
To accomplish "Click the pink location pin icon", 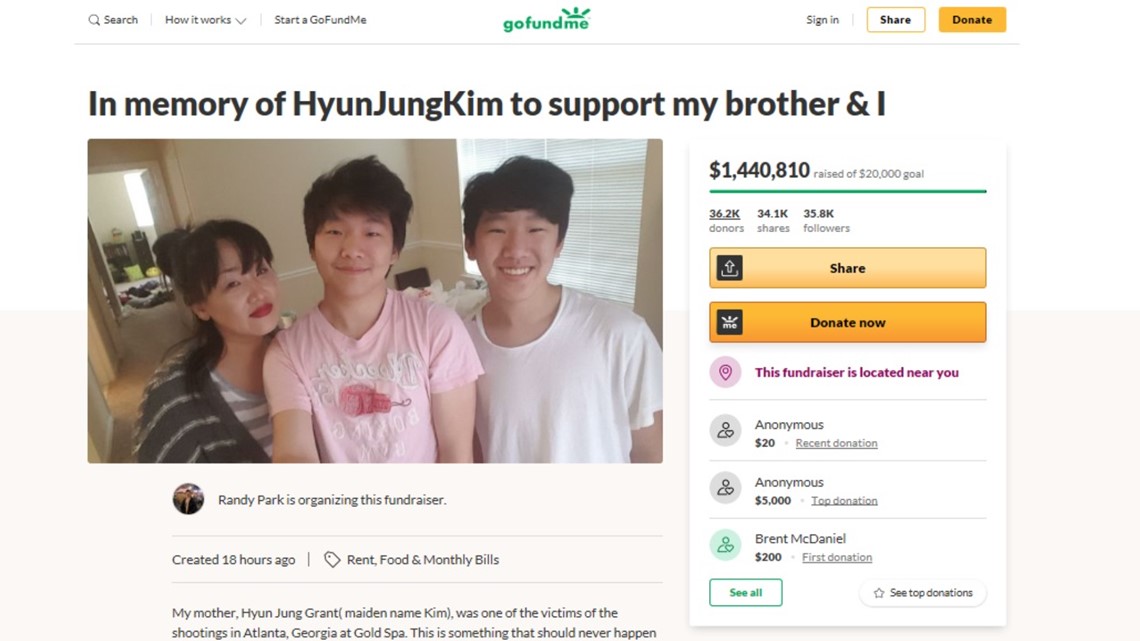I will 725,372.
